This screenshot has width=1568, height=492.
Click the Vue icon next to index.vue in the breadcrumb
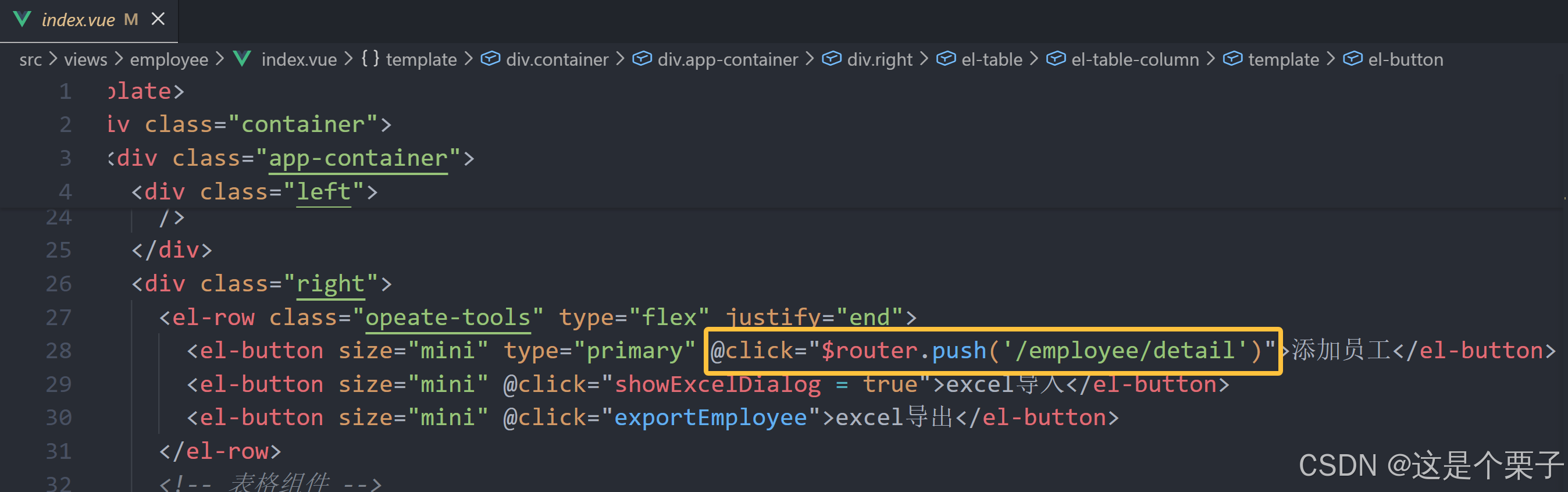pyautogui.click(x=243, y=59)
